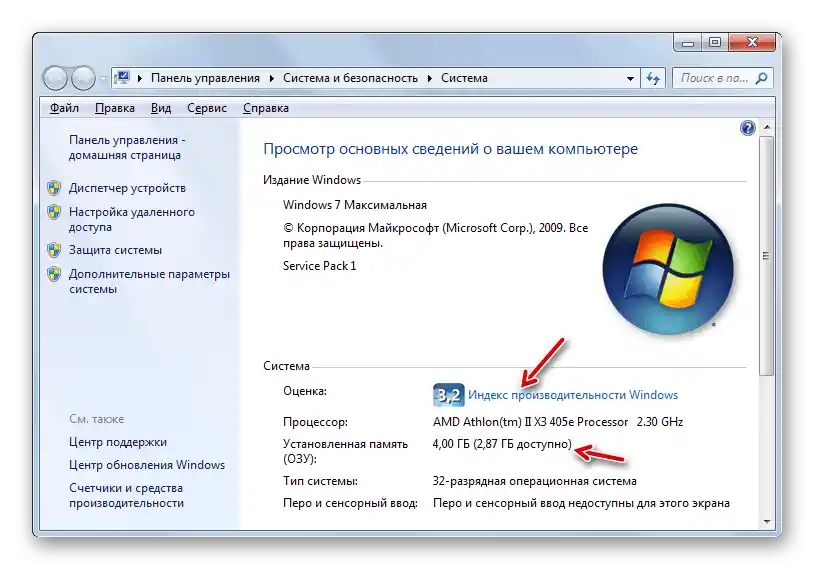This screenshot has width=815, height=570.
Task: Open Индекс производительности Windows link
Action: [x=573, y=395]
